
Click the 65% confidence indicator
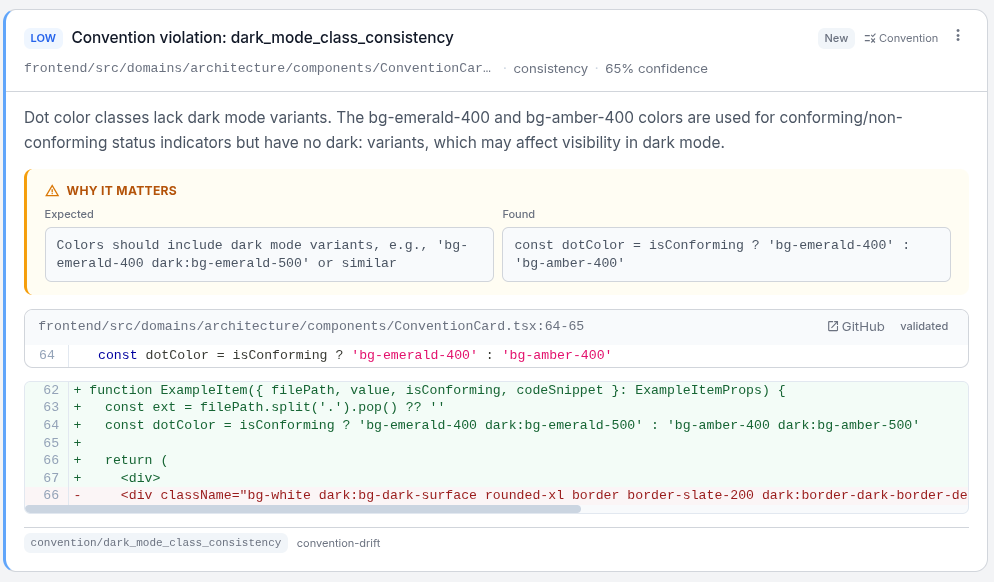[657, 69]
